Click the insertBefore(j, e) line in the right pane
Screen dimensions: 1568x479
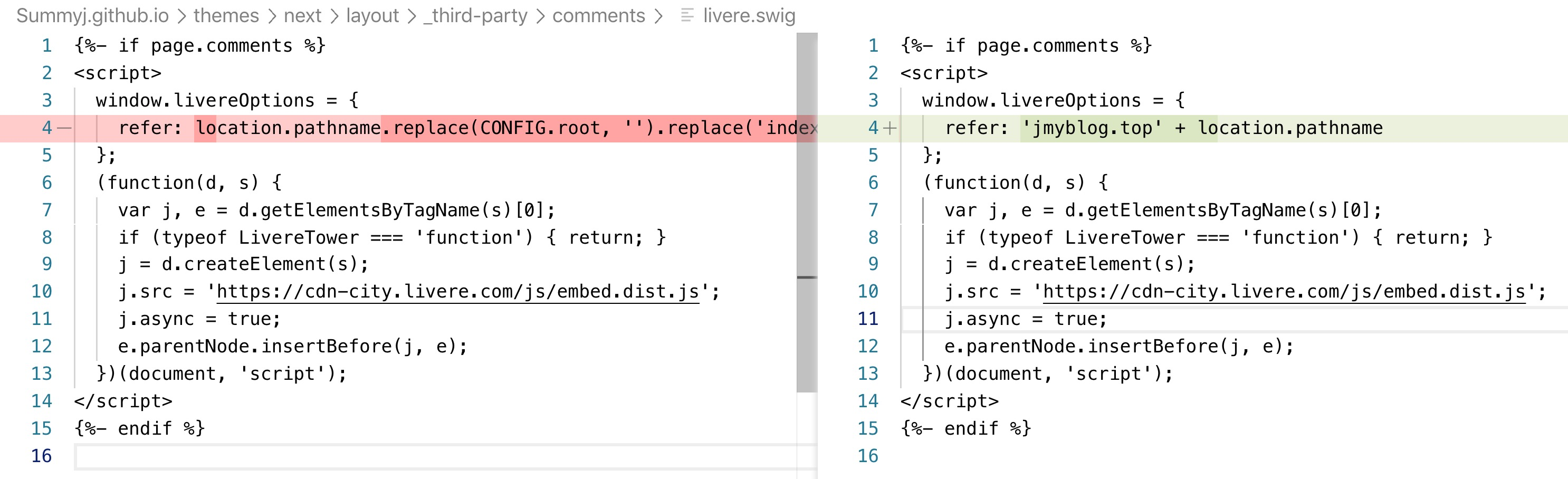click(x=1120, y=346)
